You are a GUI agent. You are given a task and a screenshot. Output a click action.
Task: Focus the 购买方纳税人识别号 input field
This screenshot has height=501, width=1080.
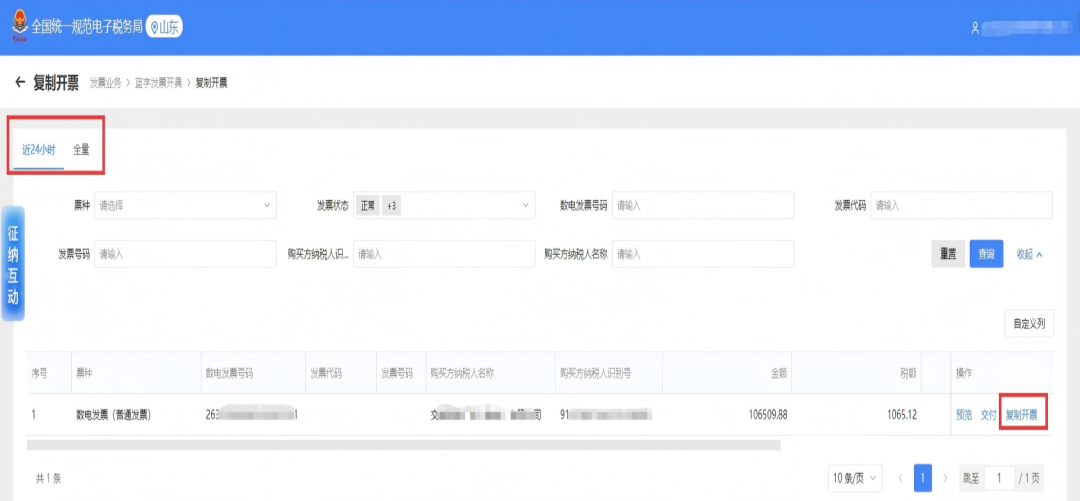444,254
